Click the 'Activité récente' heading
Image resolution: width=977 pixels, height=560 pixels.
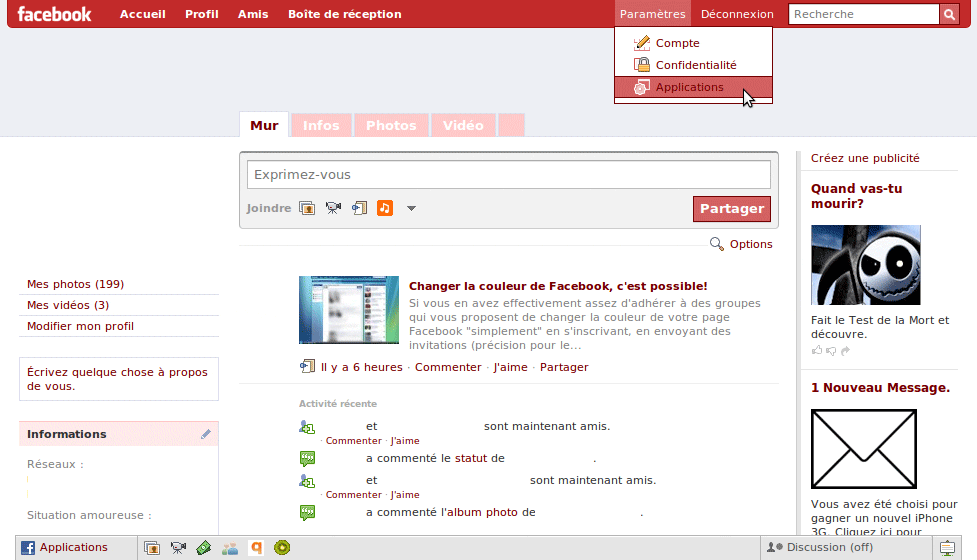click(338, 404)
